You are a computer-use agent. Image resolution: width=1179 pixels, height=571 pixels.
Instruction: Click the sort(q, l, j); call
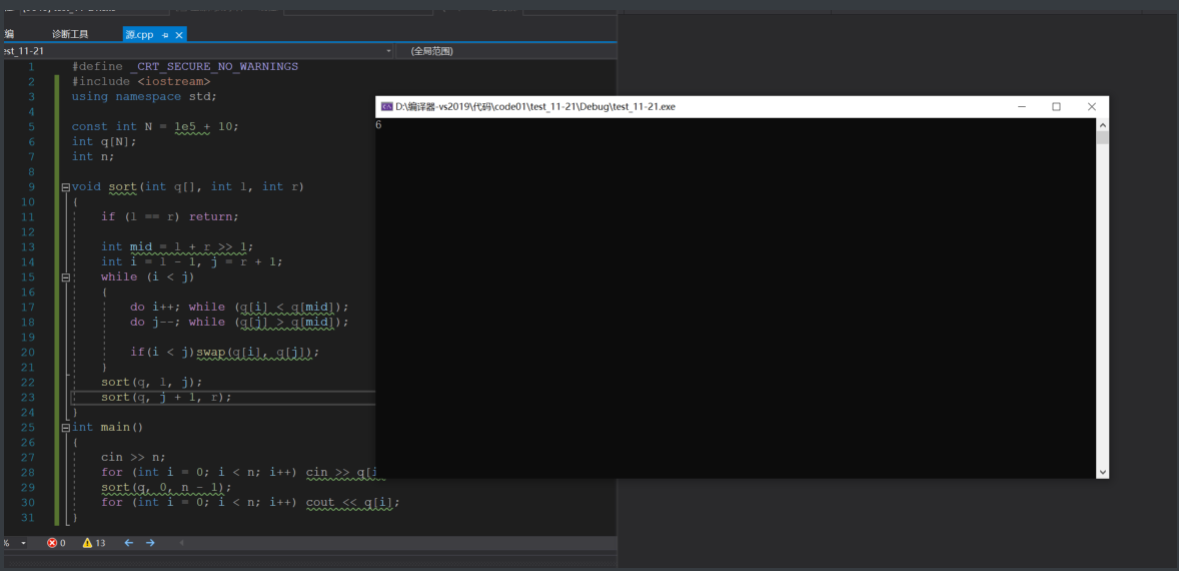click(x=151, y=382)
